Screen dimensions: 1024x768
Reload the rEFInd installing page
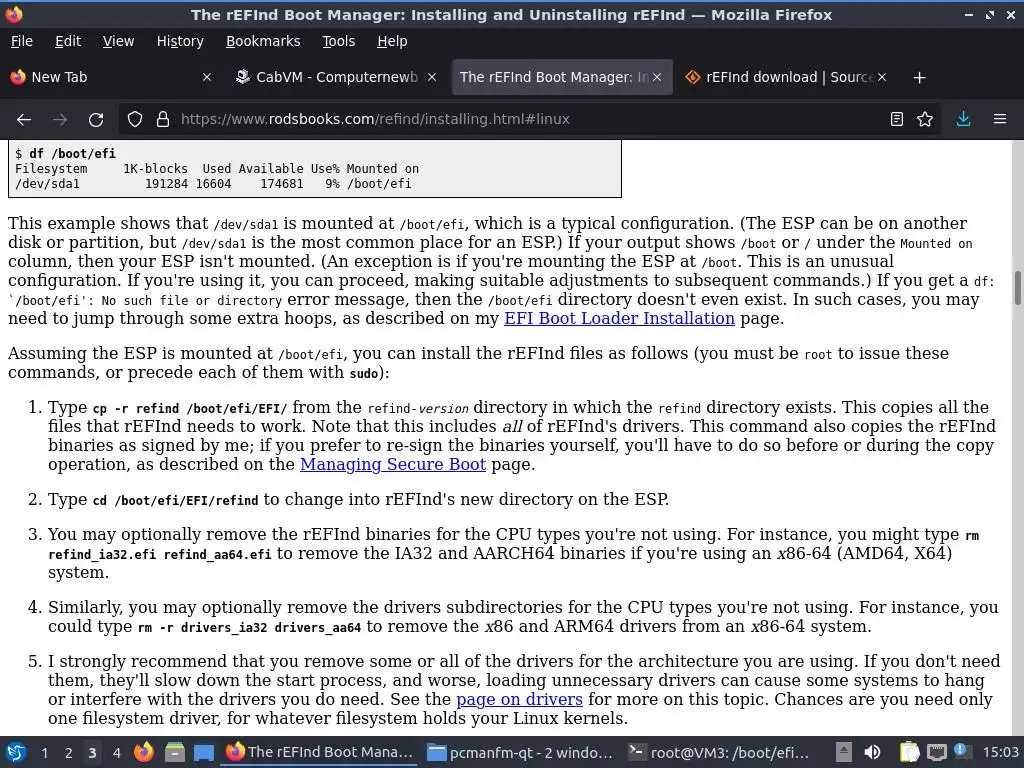(96, 120)
